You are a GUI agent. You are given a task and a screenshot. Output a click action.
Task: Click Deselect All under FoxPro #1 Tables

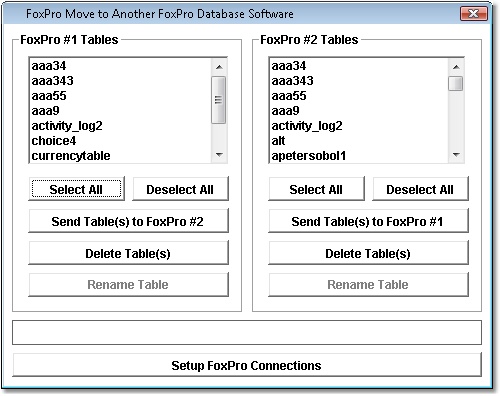point(180,189)
